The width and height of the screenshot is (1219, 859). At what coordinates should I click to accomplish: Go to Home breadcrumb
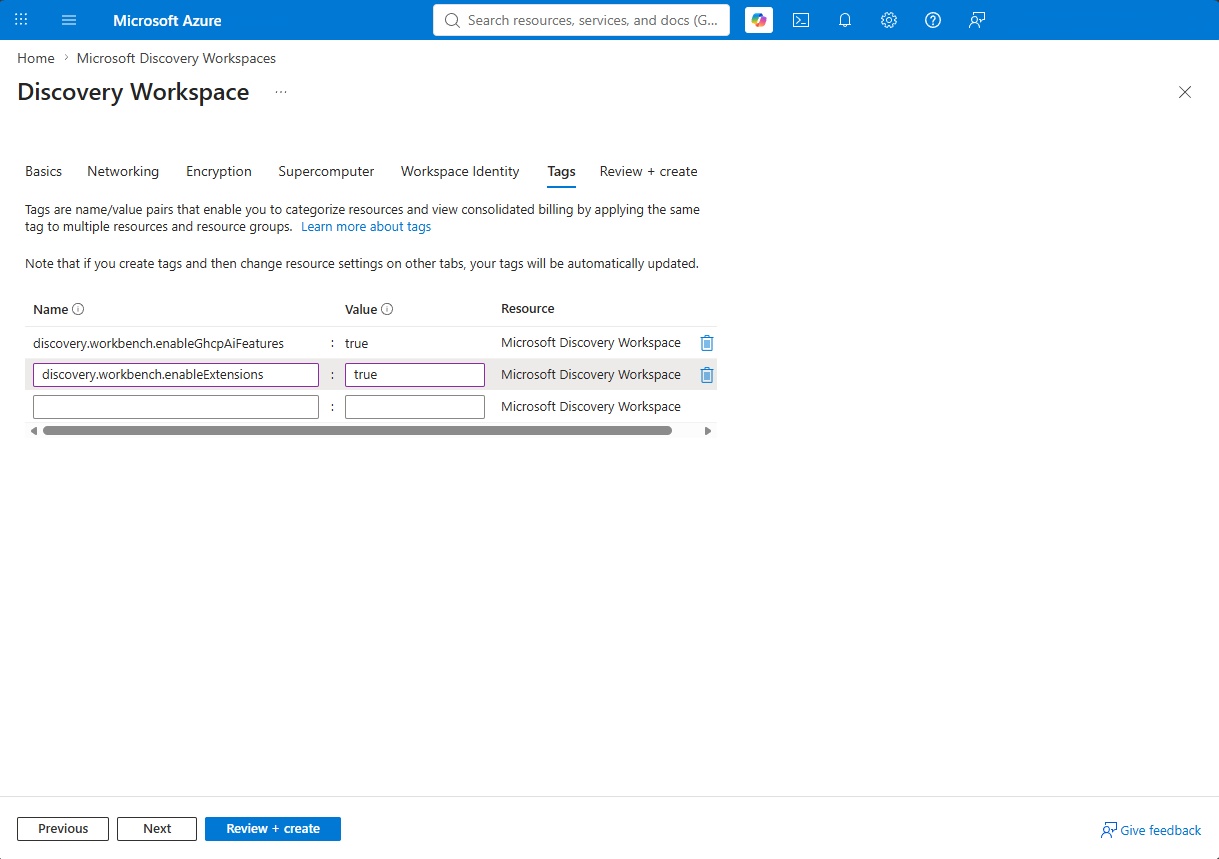[x=36, y=58]
